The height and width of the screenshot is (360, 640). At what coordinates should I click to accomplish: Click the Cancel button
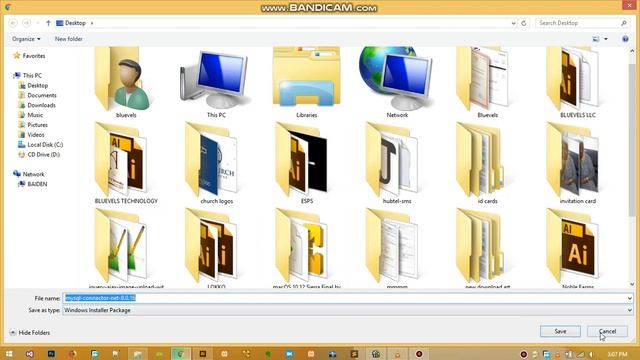pos(607,331)
